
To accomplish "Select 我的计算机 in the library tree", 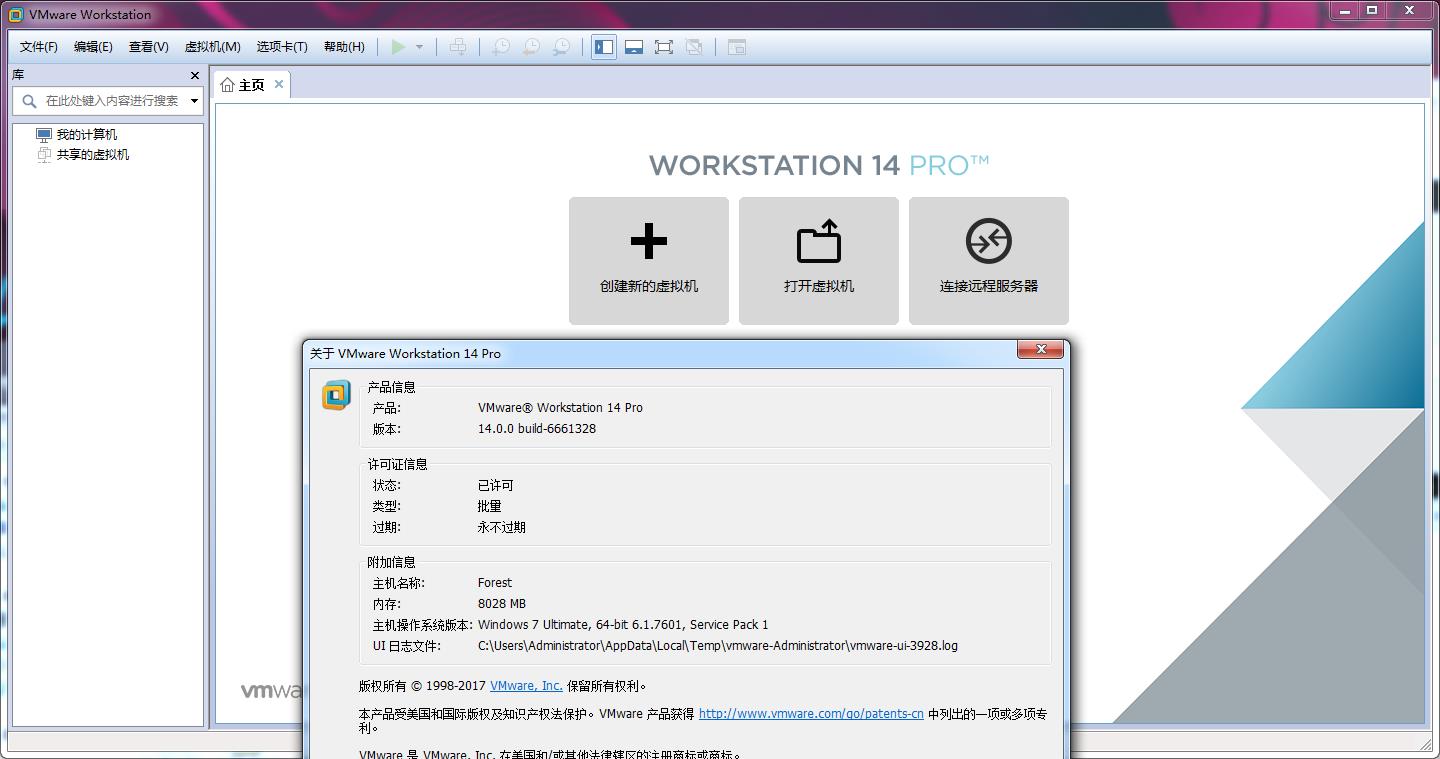I will tap(86, 135).
